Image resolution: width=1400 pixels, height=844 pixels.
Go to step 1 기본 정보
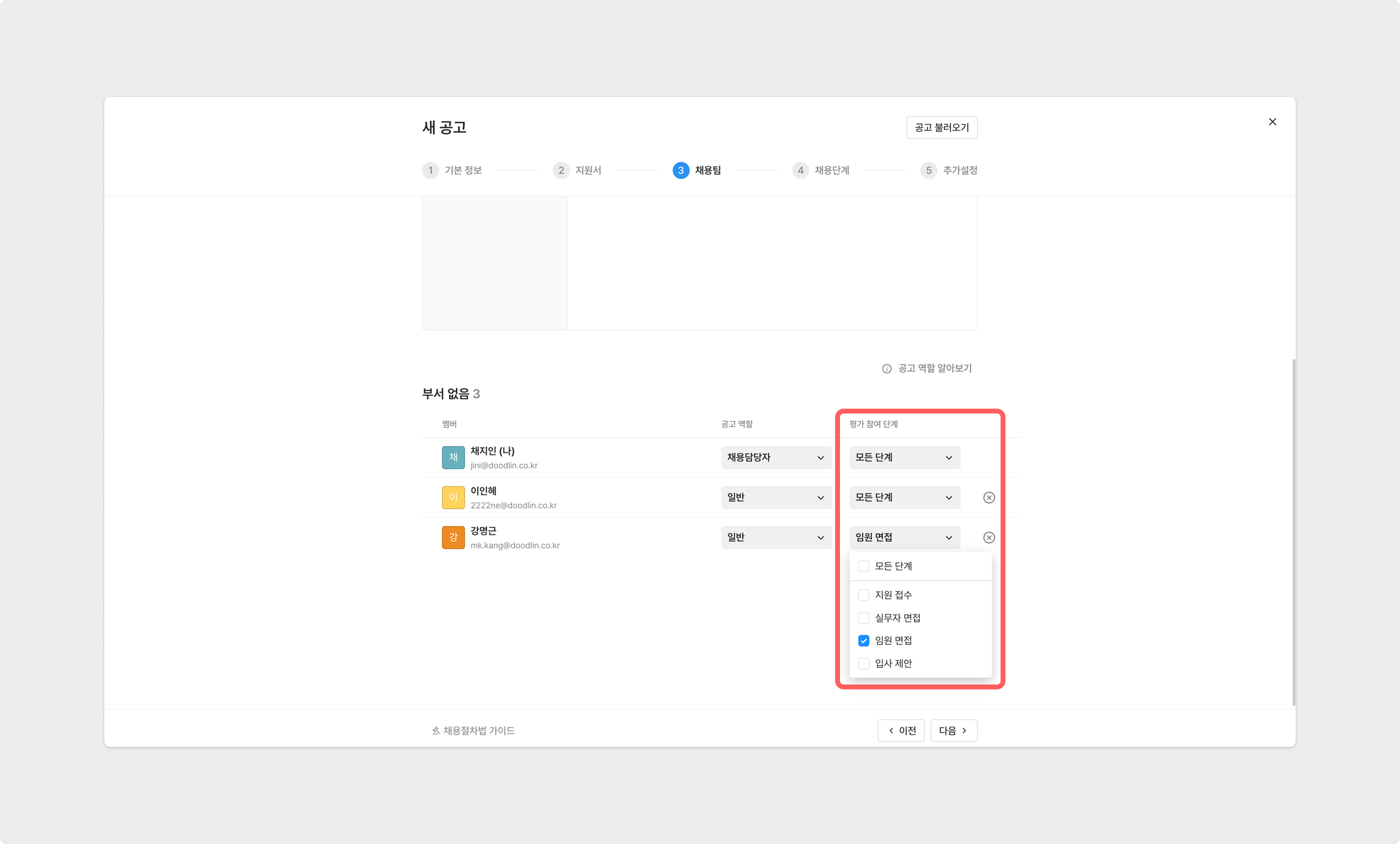(x=453, y=171)
